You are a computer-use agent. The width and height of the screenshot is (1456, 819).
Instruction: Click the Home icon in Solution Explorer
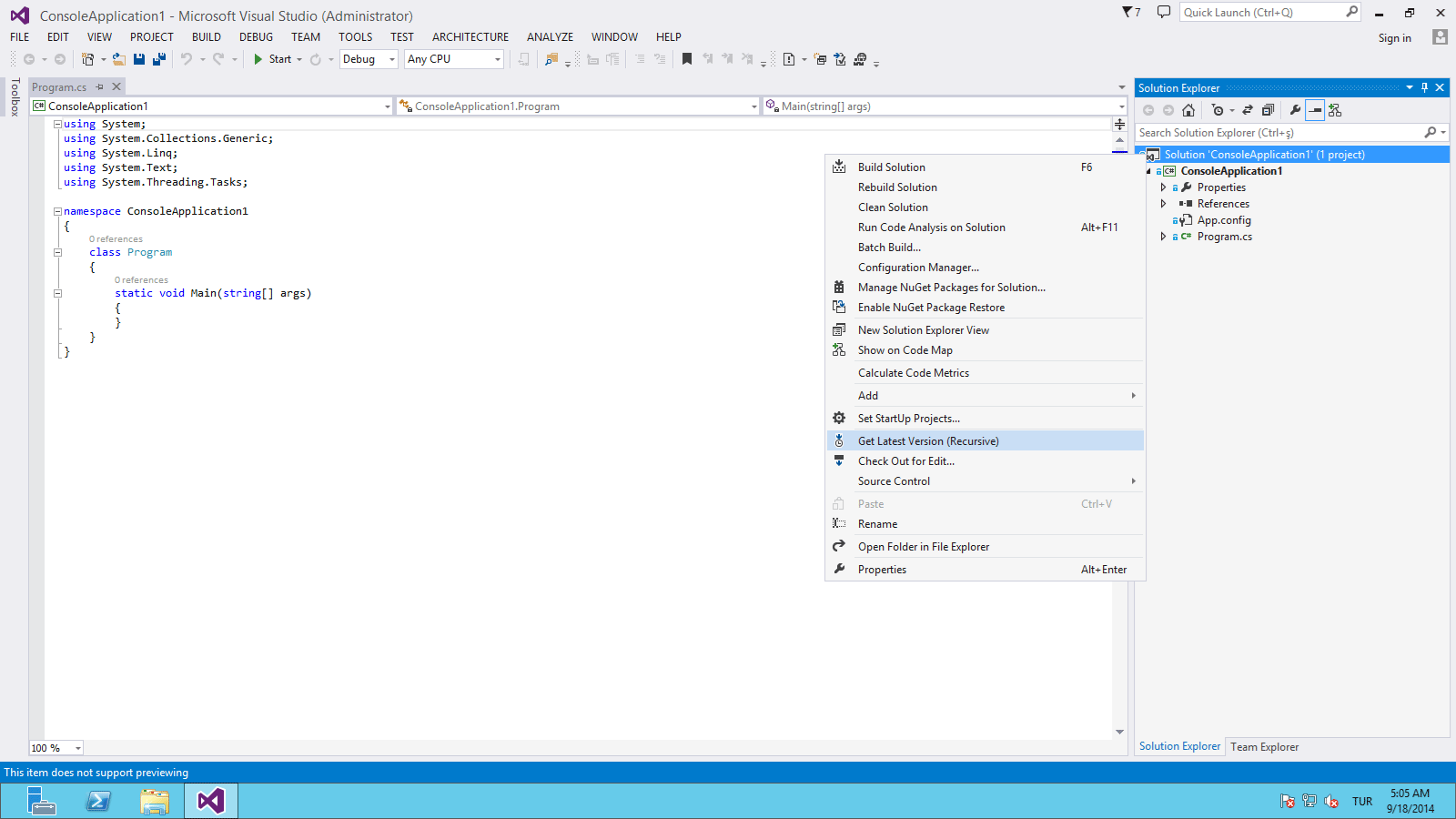tap(1188, 110)
